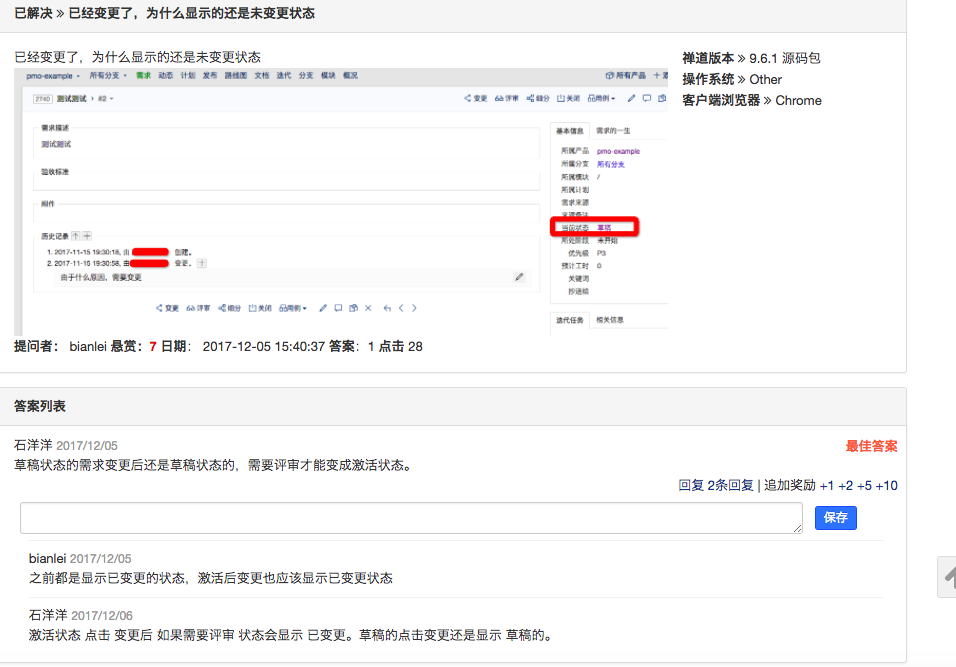This screenshot has height=667, width=956.
Task: Click the 追加奖励 label
Action: 790,485
